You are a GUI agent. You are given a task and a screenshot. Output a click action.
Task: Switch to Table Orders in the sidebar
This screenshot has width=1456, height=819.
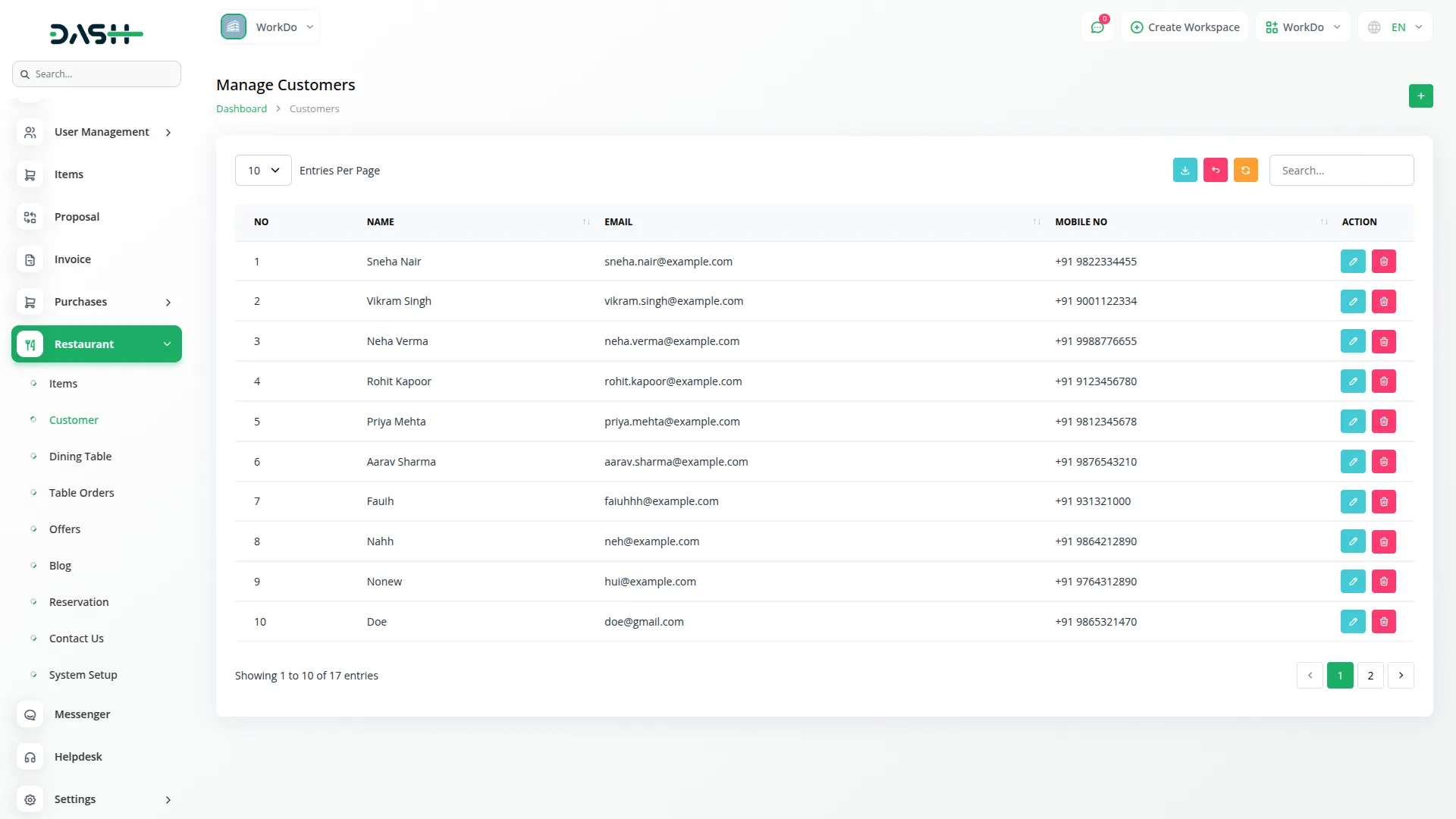(81, 492)
